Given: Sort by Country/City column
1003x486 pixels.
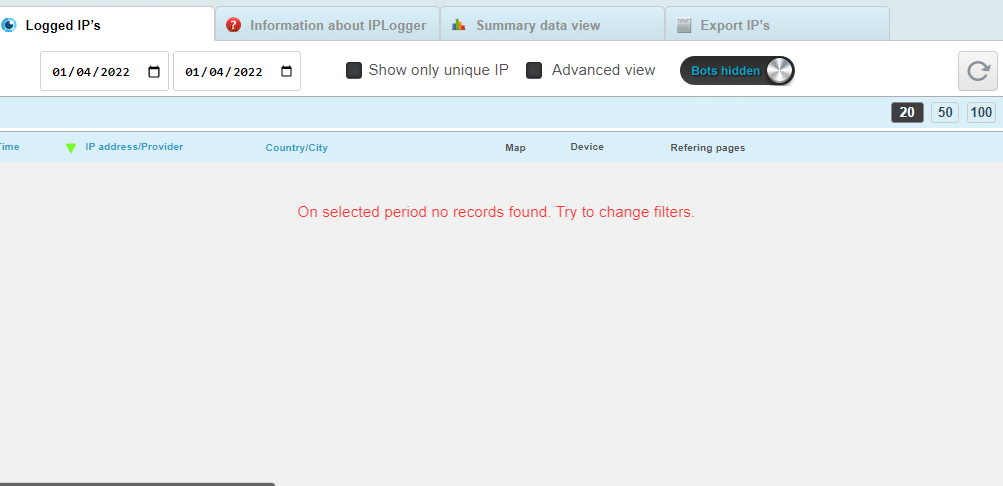Looking at the screenshot, I should pos(297,148).
